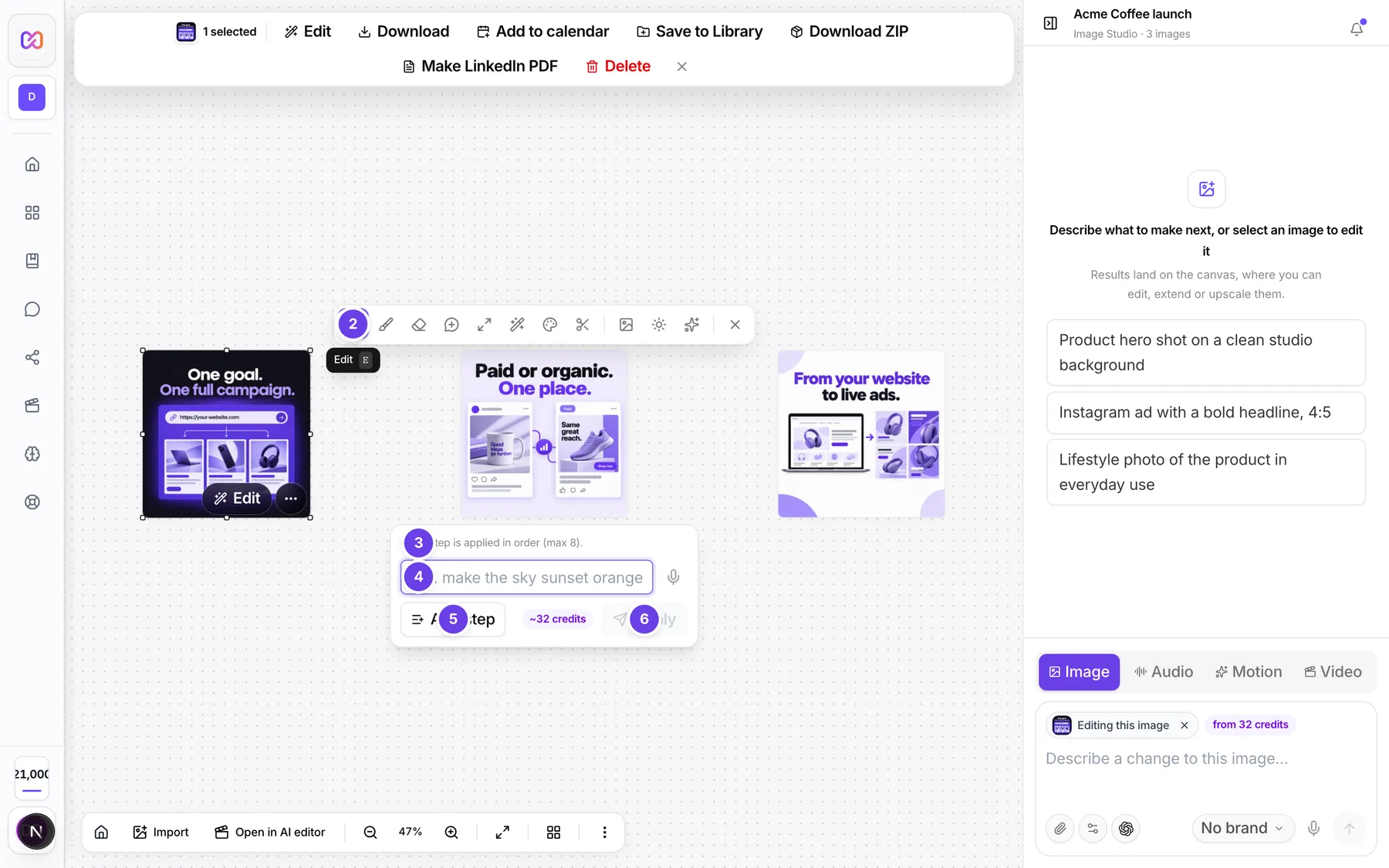The width and height of the screenshot is (1389, 868).
Task: Switch to the Audio tab
Action: [x=1164, y=672]
